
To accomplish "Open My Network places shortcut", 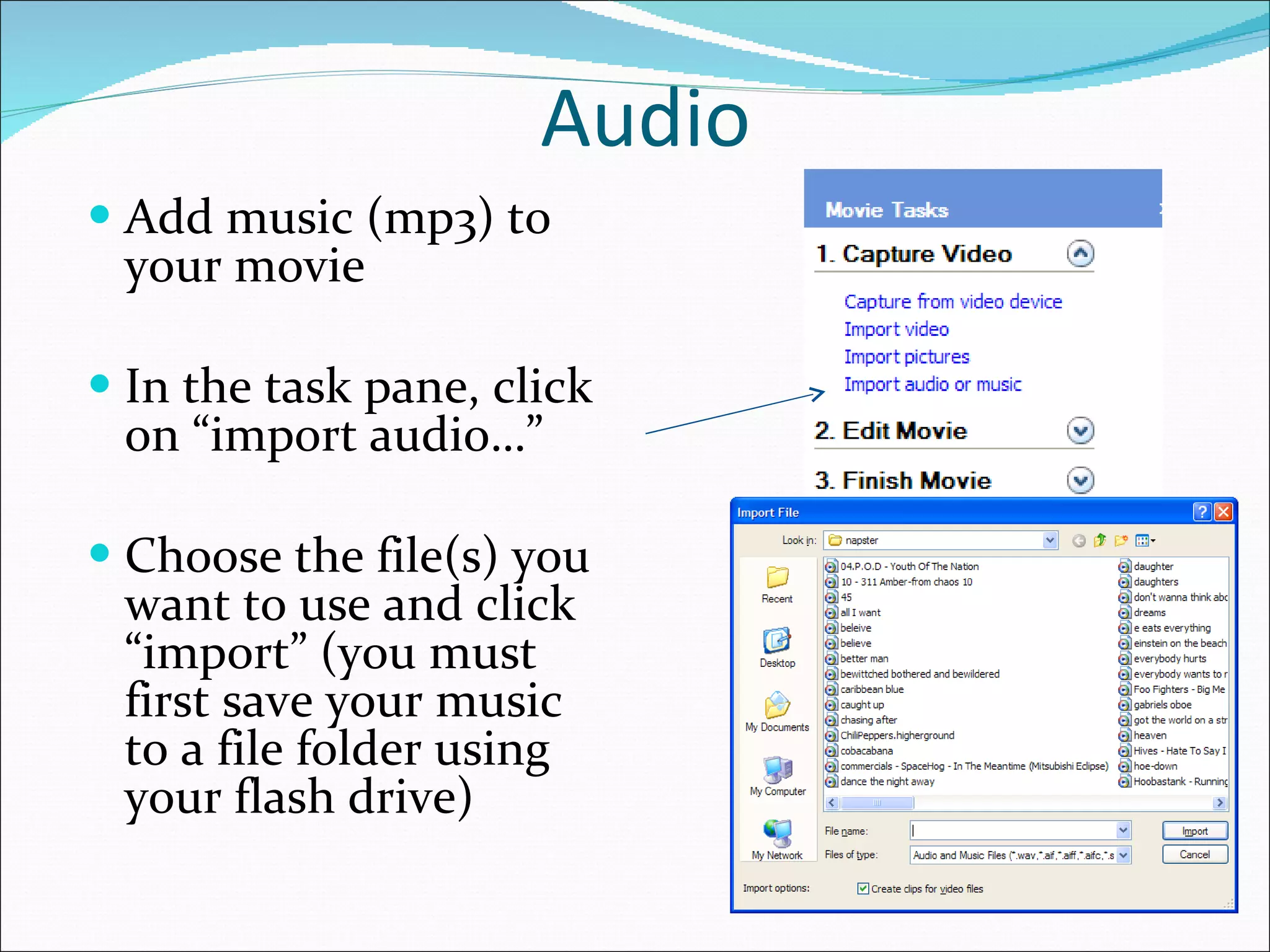I will click(x=777, y=840).
